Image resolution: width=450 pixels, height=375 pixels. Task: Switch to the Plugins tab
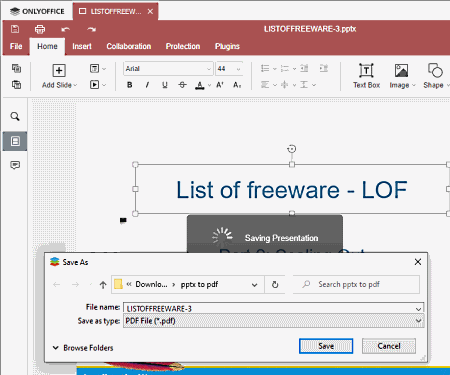coord(227,46)
